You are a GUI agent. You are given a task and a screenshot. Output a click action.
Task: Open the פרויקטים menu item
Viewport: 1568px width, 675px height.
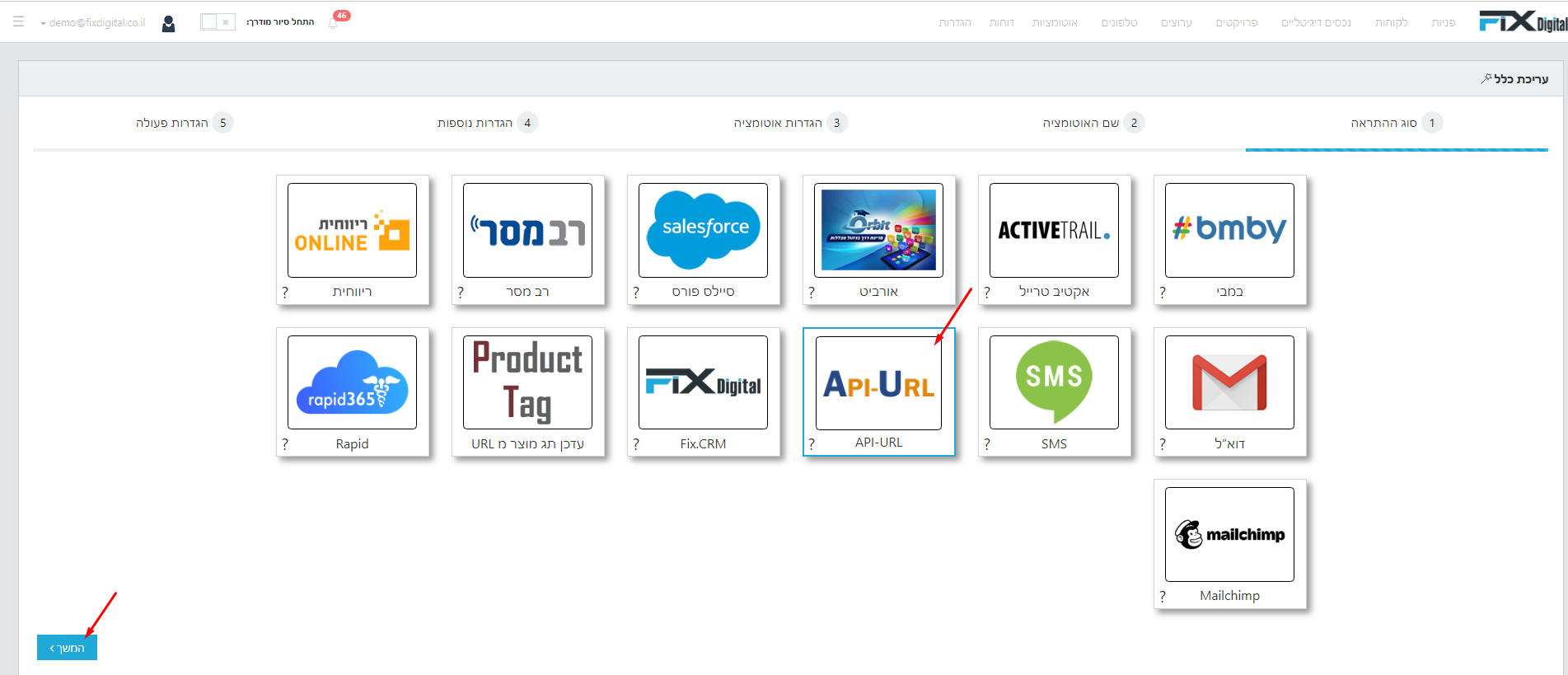pyautogui.click(x=1237, y=22)
